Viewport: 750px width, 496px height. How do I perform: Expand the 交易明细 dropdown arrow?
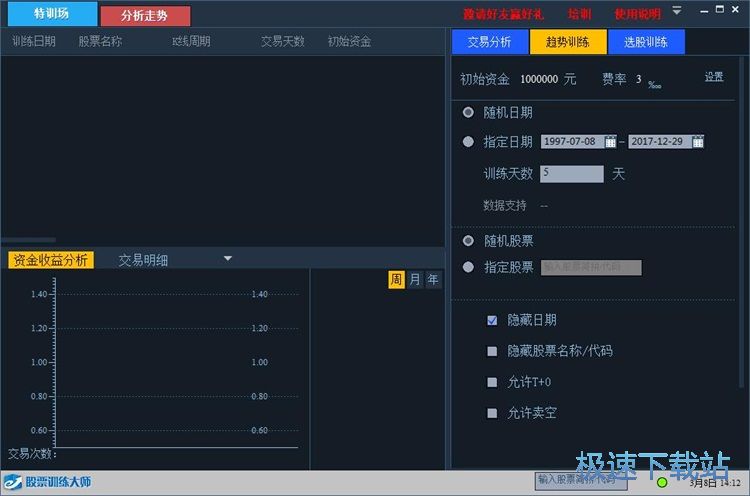228,259
